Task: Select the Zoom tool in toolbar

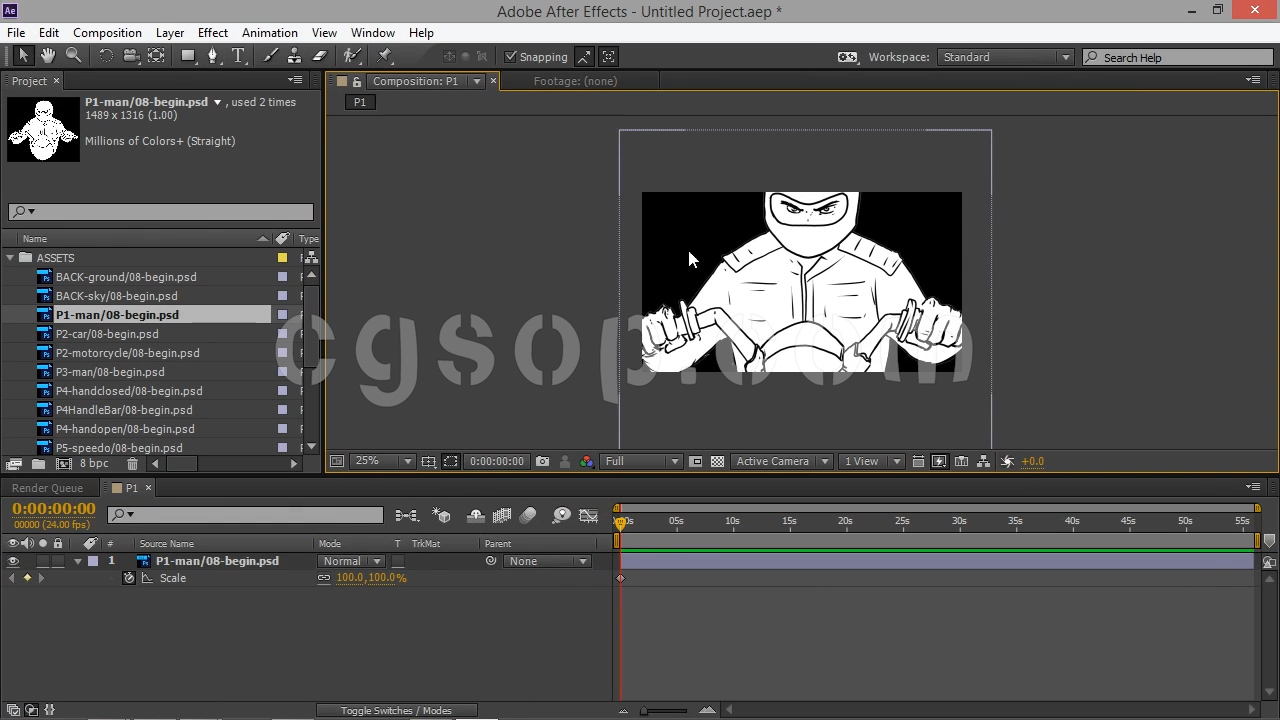Action: pyautogui.click(x=73, y=56)
